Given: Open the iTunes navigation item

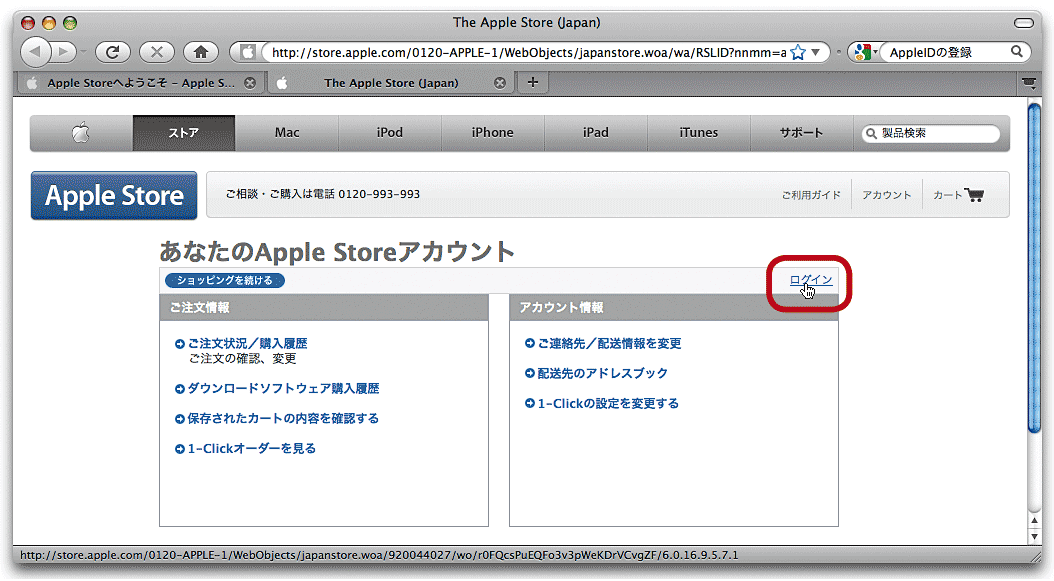Looking at the screenshot, I should coord(698,132).
